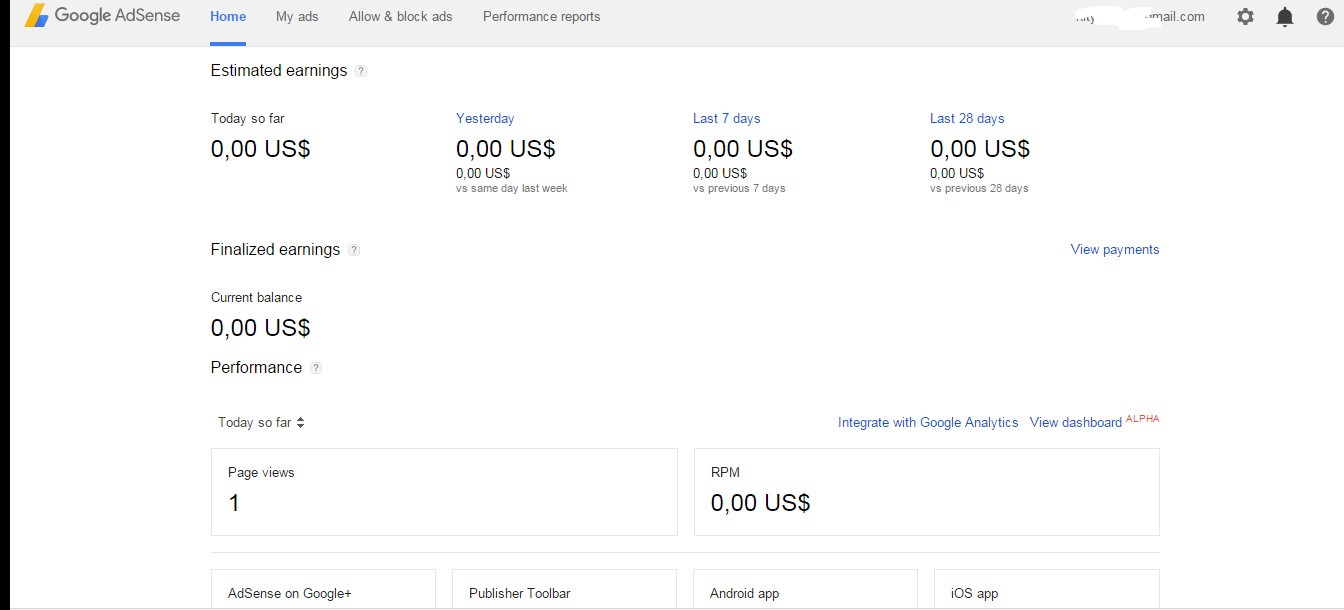The height and width of the screenshot is (610, 1344).
Task: Open the View dashboard link
Action: [1075, 423]
